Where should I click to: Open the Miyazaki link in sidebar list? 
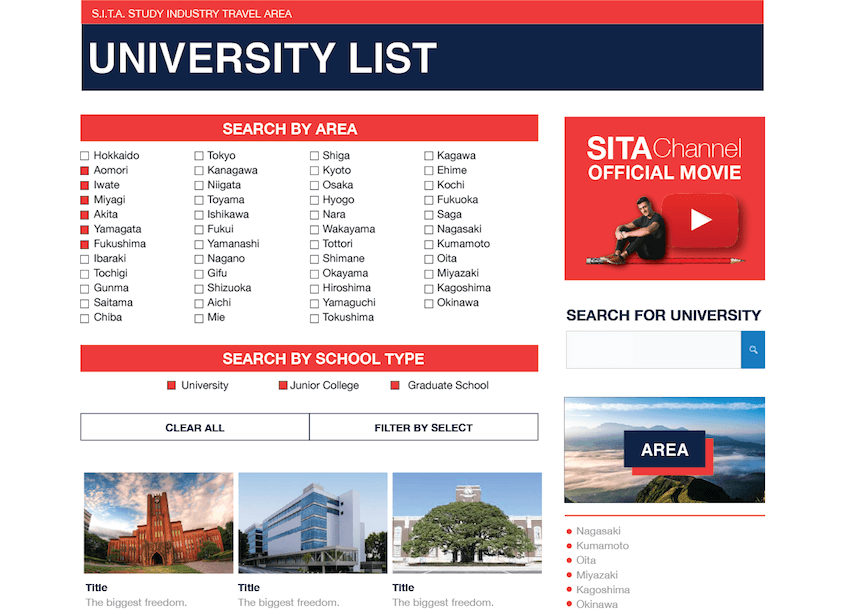[597, 575]
